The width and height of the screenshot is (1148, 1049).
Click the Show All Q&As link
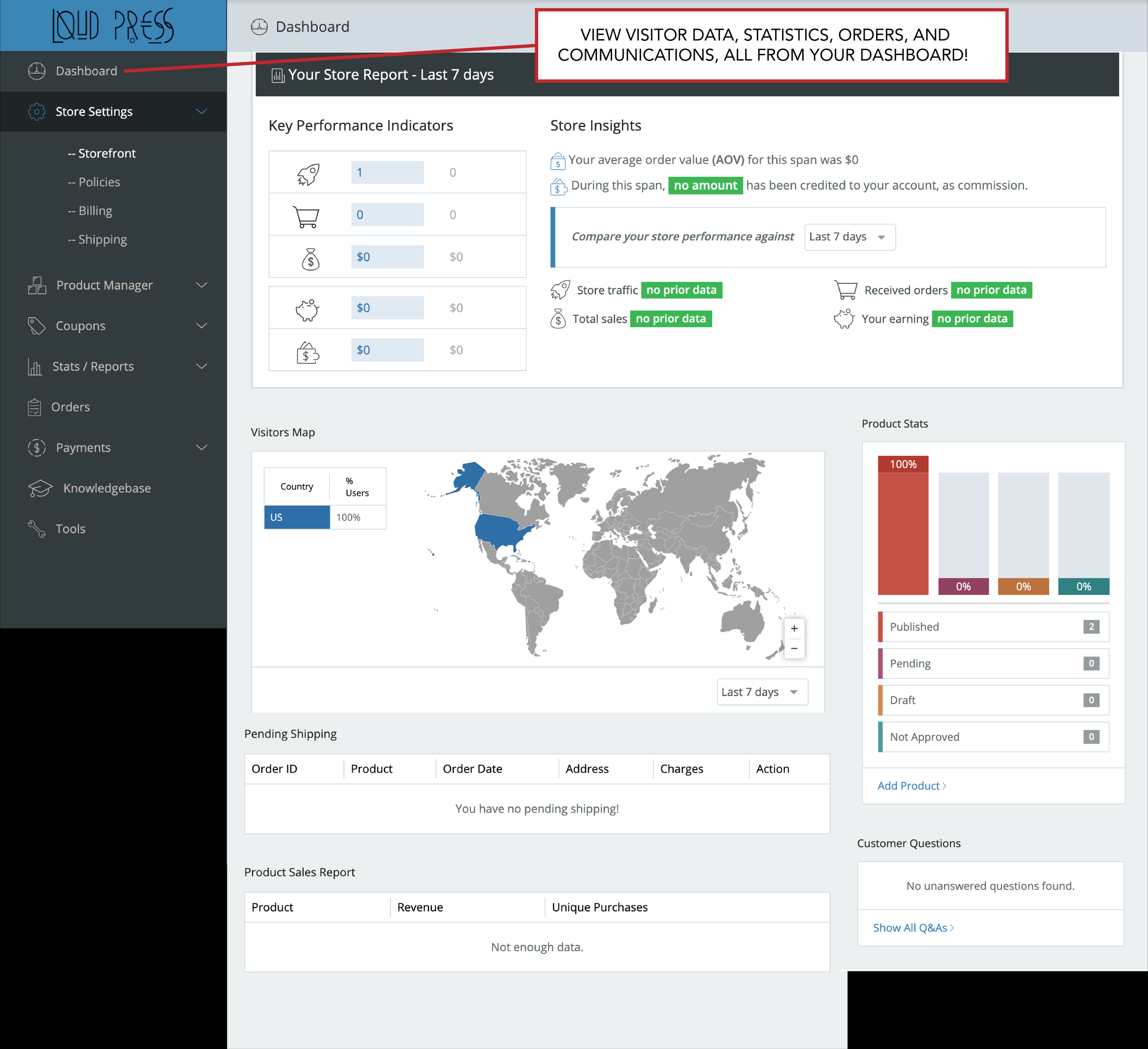coord(913,928)
